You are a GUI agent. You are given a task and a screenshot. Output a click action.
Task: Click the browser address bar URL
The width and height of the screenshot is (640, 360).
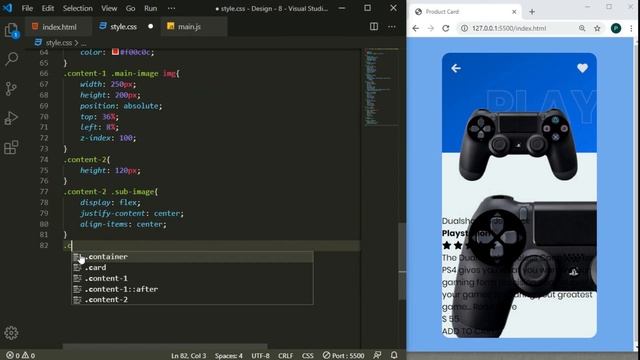coord(509,28)
